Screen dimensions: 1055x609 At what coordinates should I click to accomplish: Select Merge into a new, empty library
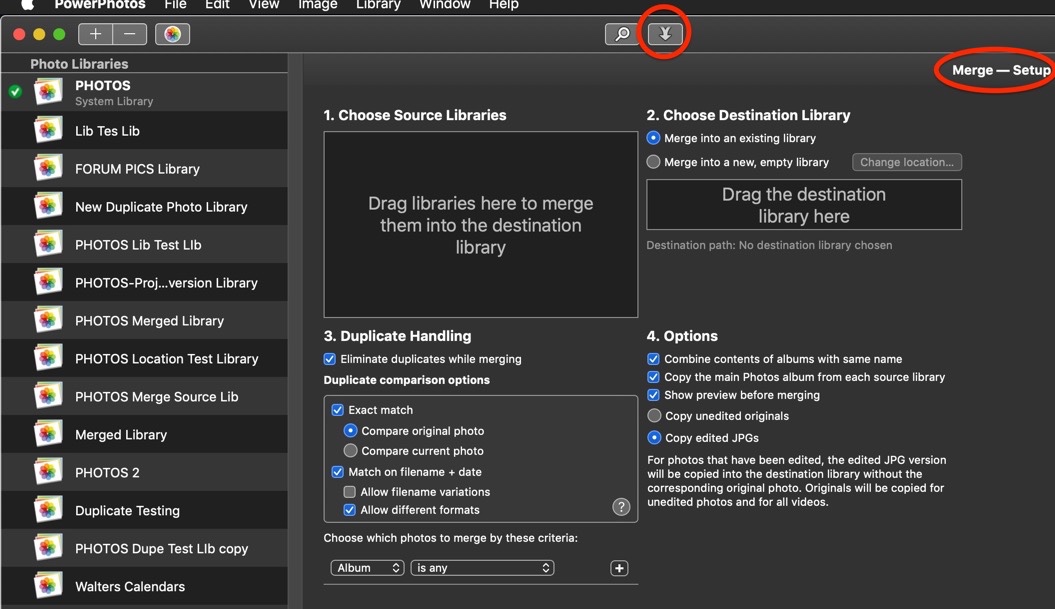(653, 162)
